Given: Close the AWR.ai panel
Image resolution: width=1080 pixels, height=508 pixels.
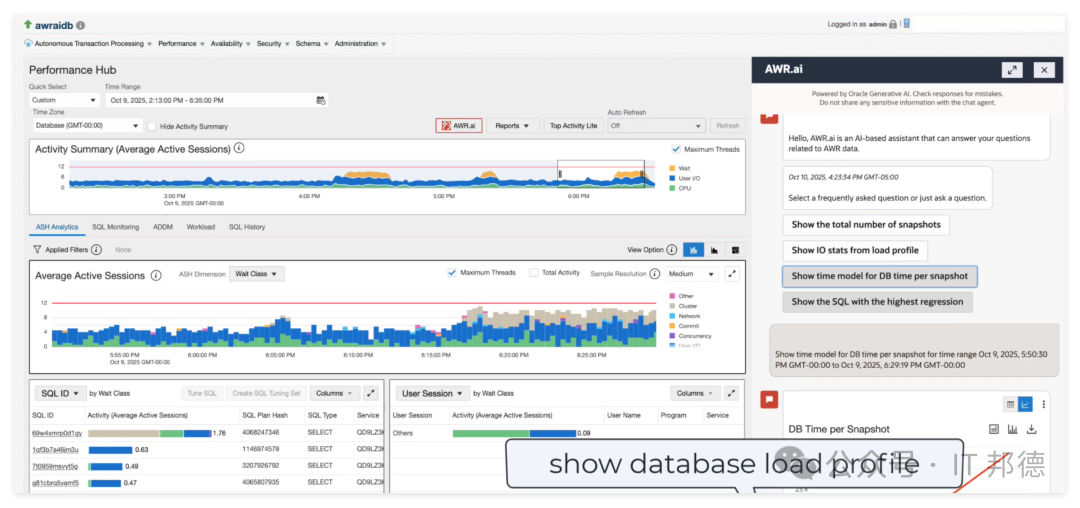Looking at the screenshot, I should pyautogui.click(x=1044, y=70).
